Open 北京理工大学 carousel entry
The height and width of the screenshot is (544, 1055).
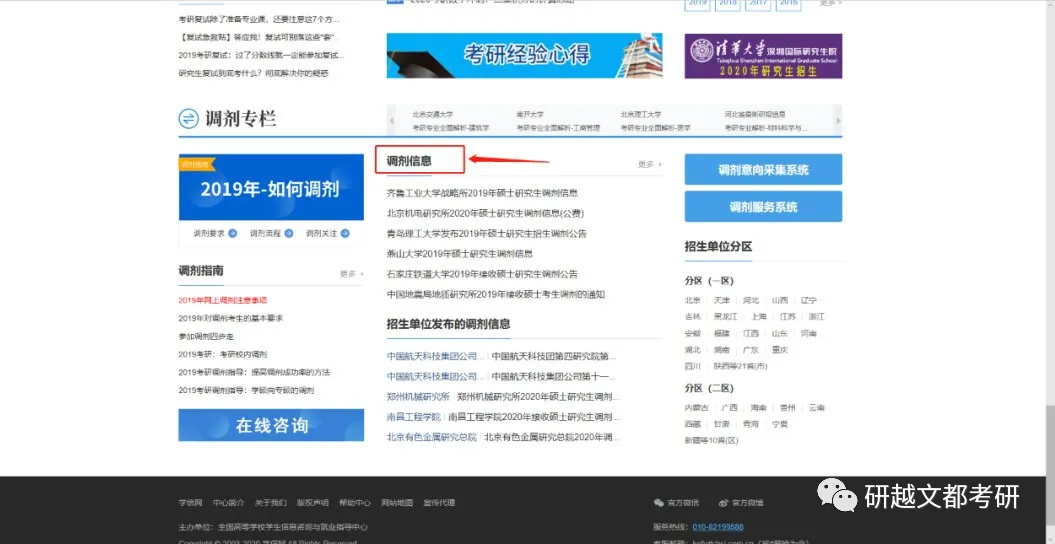tap(641, 115)
